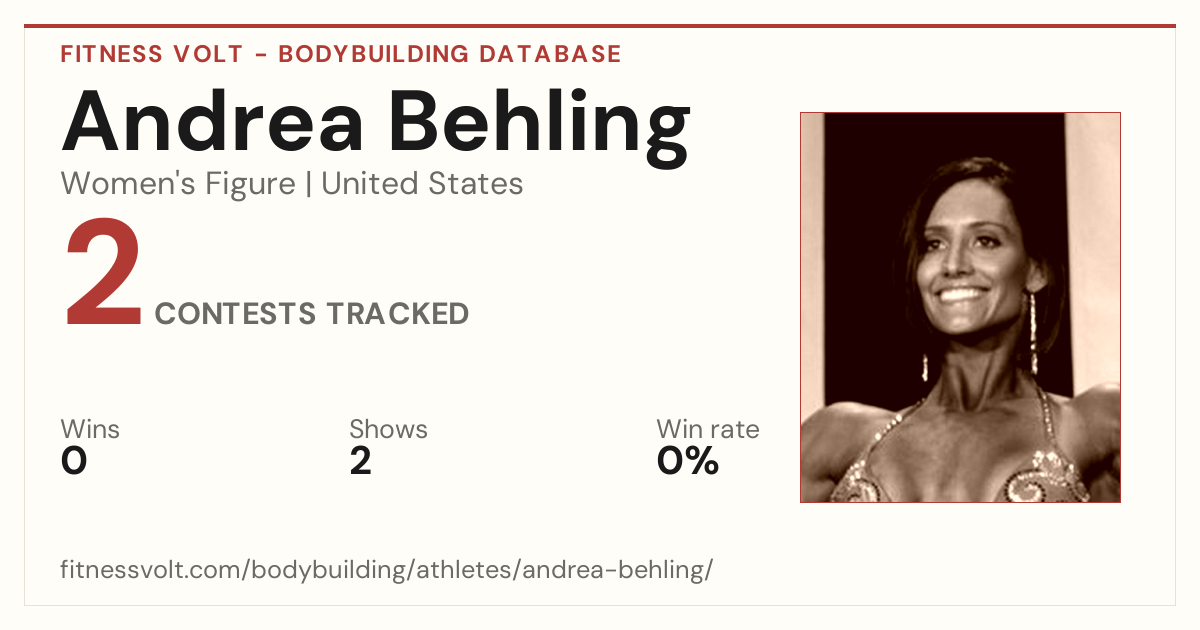Click the 0% win rate value
Screen dimensions: 1200x630
[688, 461]
